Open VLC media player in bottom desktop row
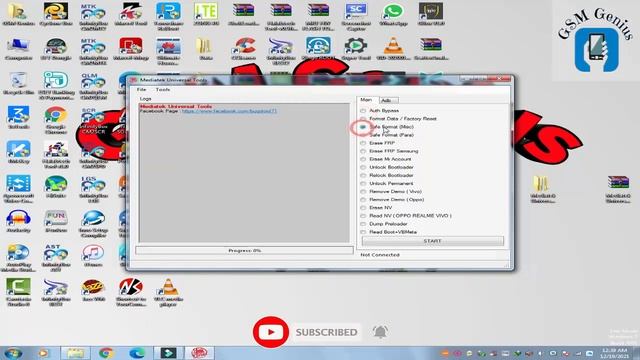This screenshot has width=640, height=360. [x=168, y=292]
